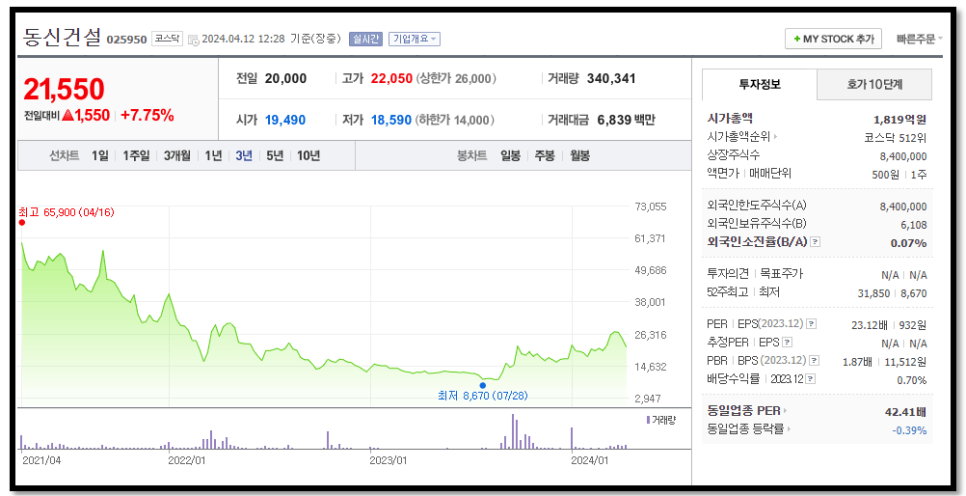Screen dimensions: 966x496
Task: Select 3개월 line chart period
Action: click(177, 156)
